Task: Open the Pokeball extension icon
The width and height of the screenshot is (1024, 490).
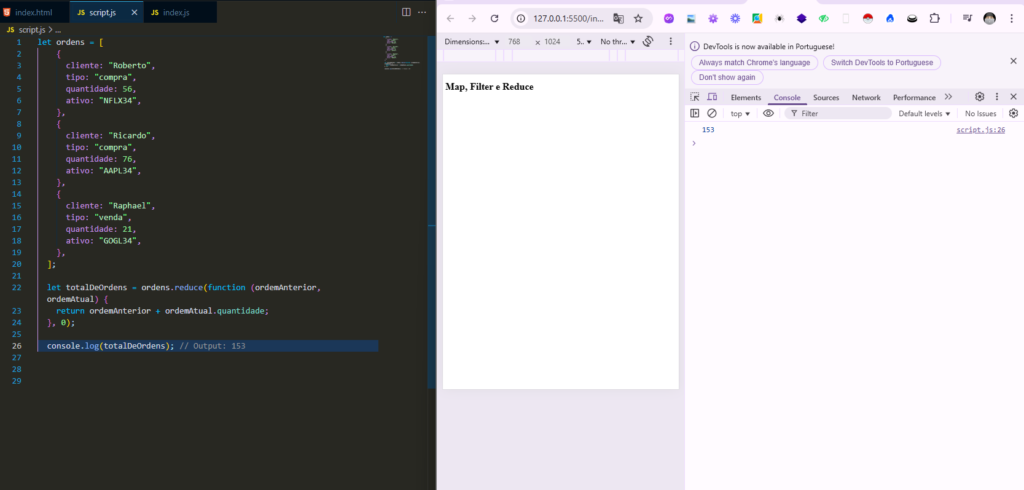Action: 868,18
